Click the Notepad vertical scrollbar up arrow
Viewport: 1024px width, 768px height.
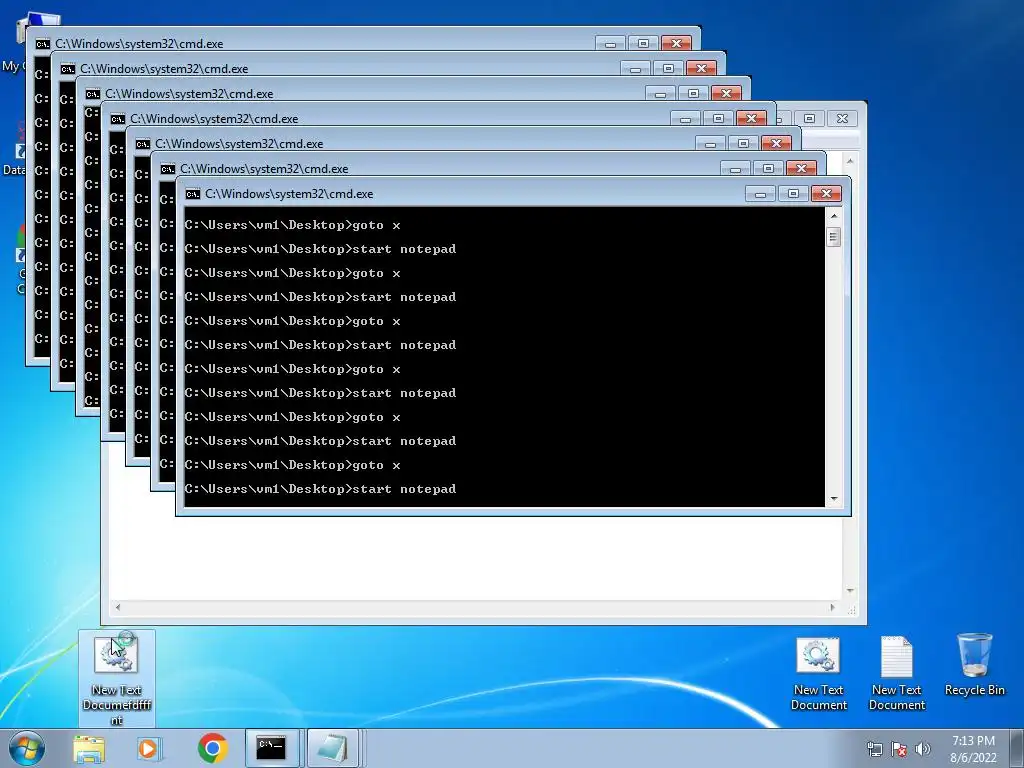click(x=850, y=161)
